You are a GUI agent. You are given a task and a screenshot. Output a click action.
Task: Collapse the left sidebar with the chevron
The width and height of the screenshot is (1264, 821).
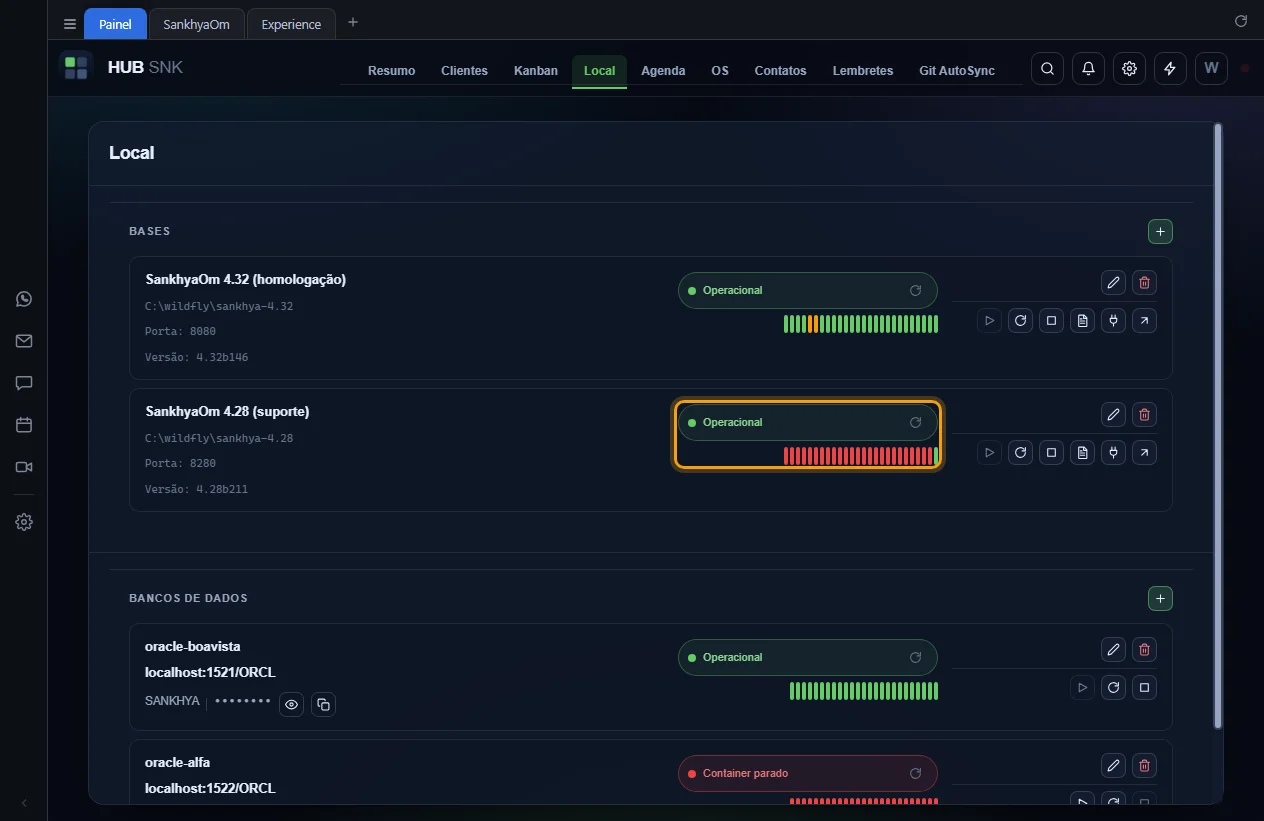[24, 803]
